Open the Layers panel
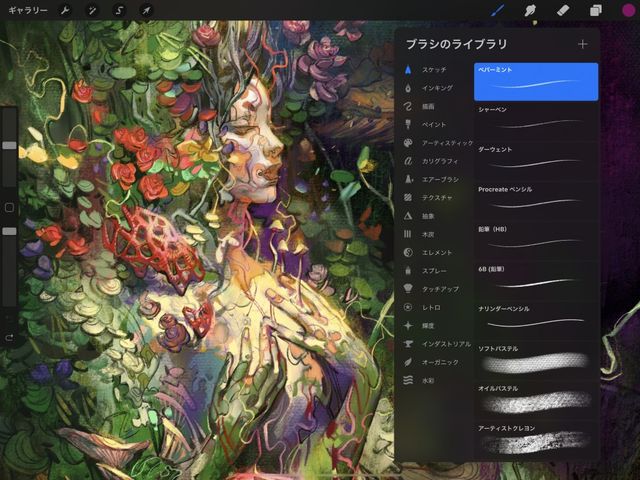This screenshot has width=640, height=480. point(596,10)
